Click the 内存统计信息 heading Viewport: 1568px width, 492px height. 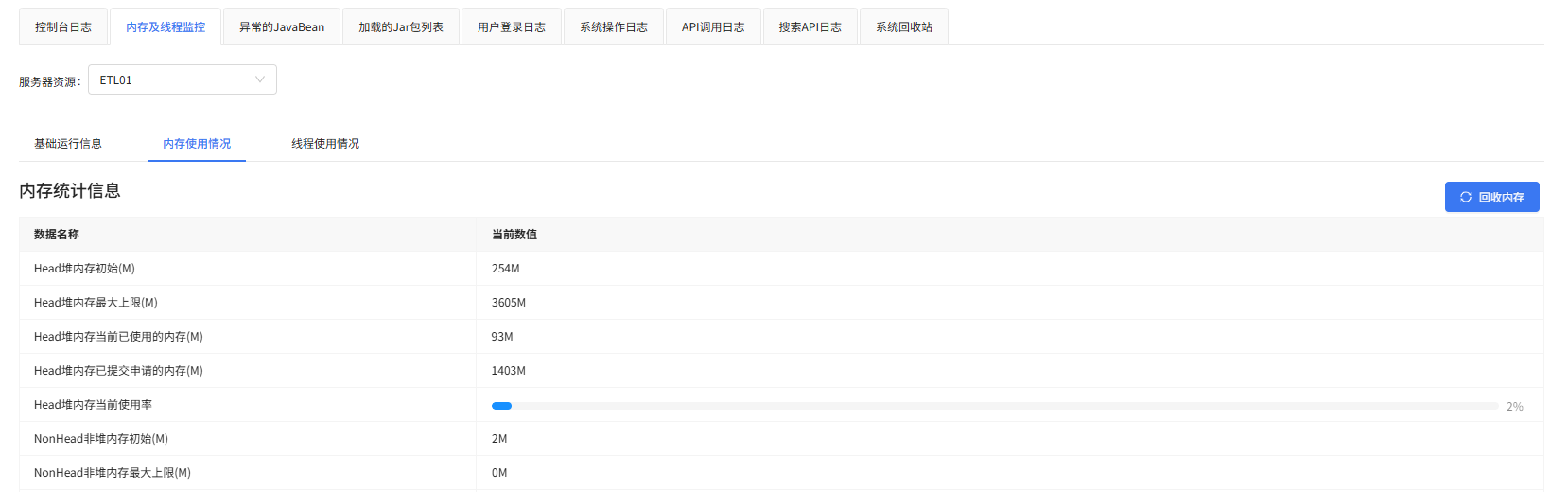click(x=70, y=191)
